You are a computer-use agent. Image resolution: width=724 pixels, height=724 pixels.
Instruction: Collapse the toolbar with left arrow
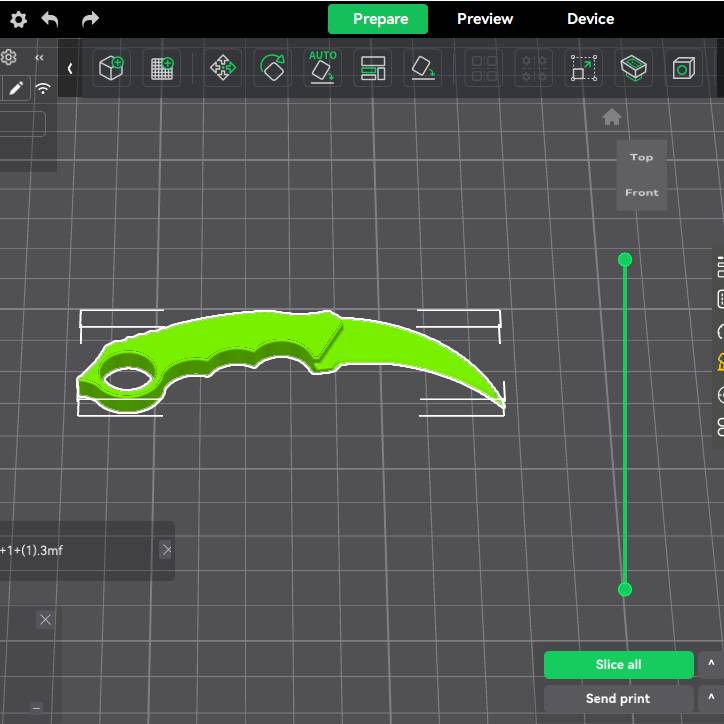click(70, 69)
